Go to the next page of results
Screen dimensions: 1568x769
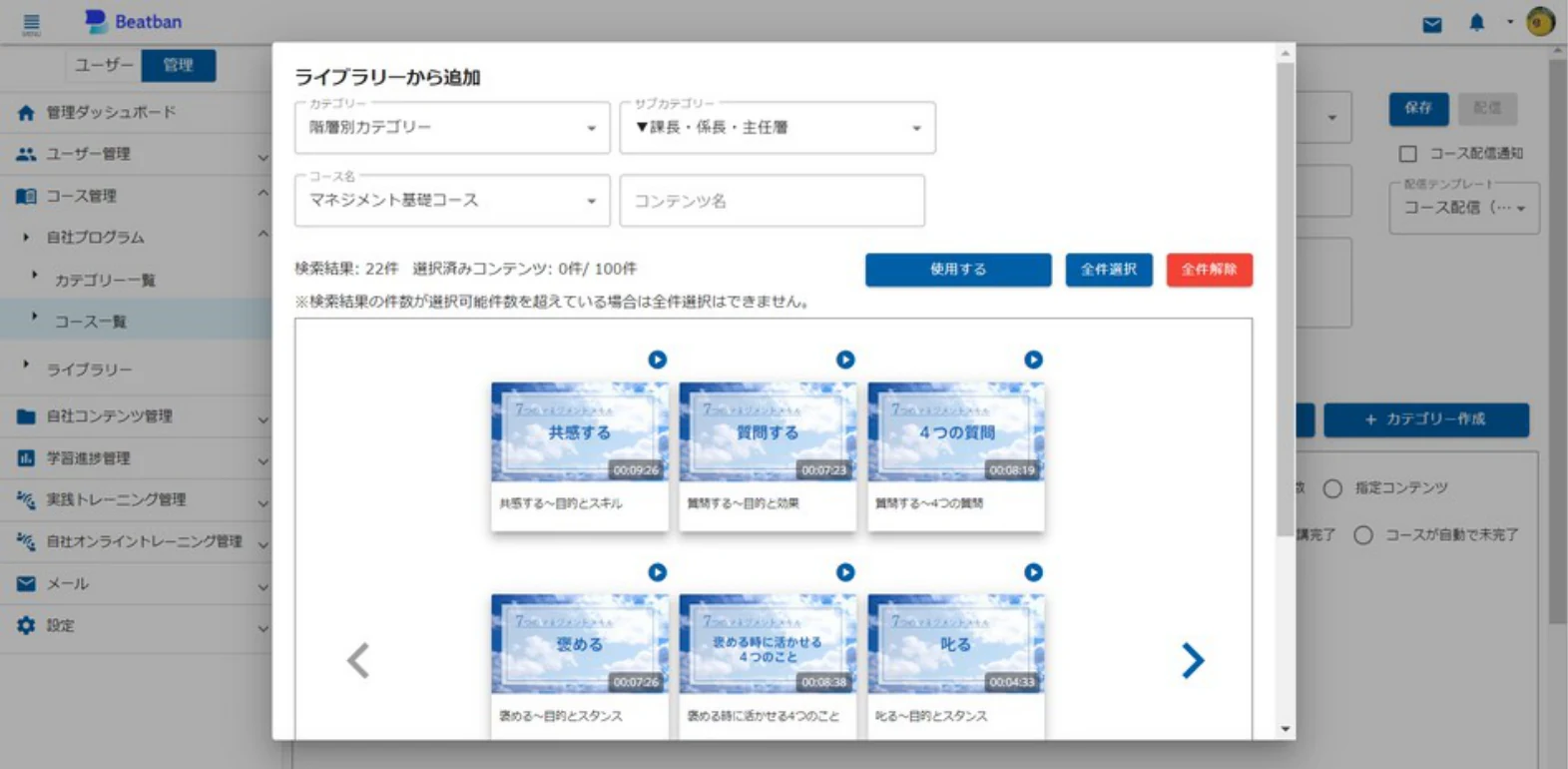[x=1193, y=660]
